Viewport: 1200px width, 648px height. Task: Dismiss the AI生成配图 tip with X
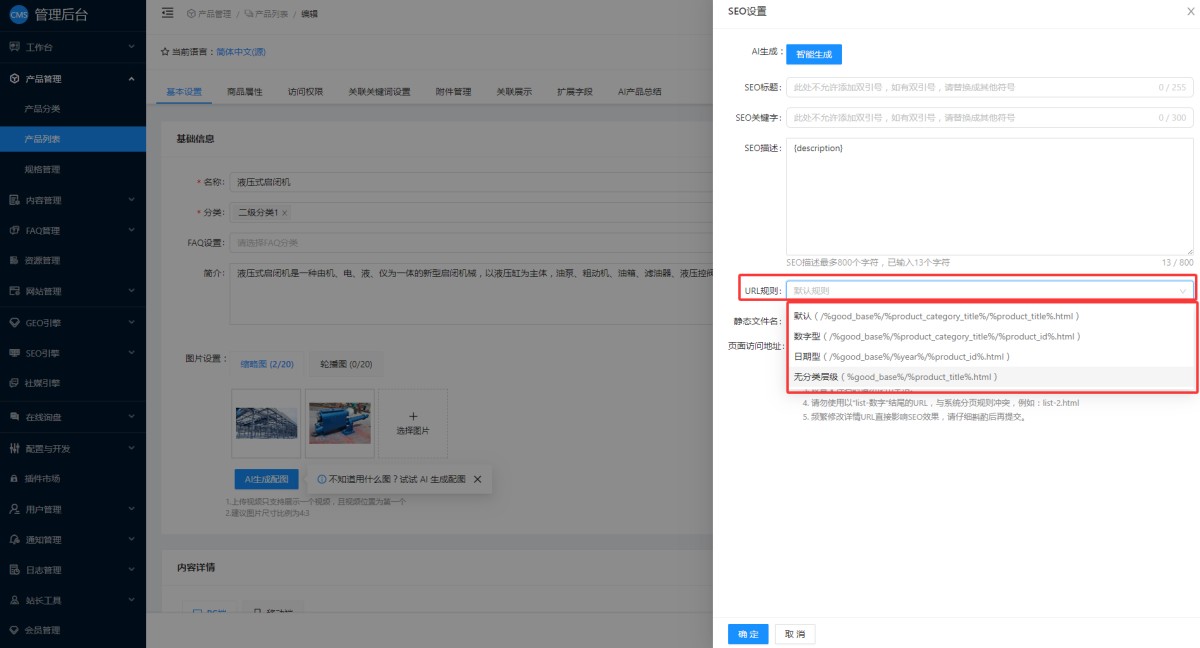(477, 479)
